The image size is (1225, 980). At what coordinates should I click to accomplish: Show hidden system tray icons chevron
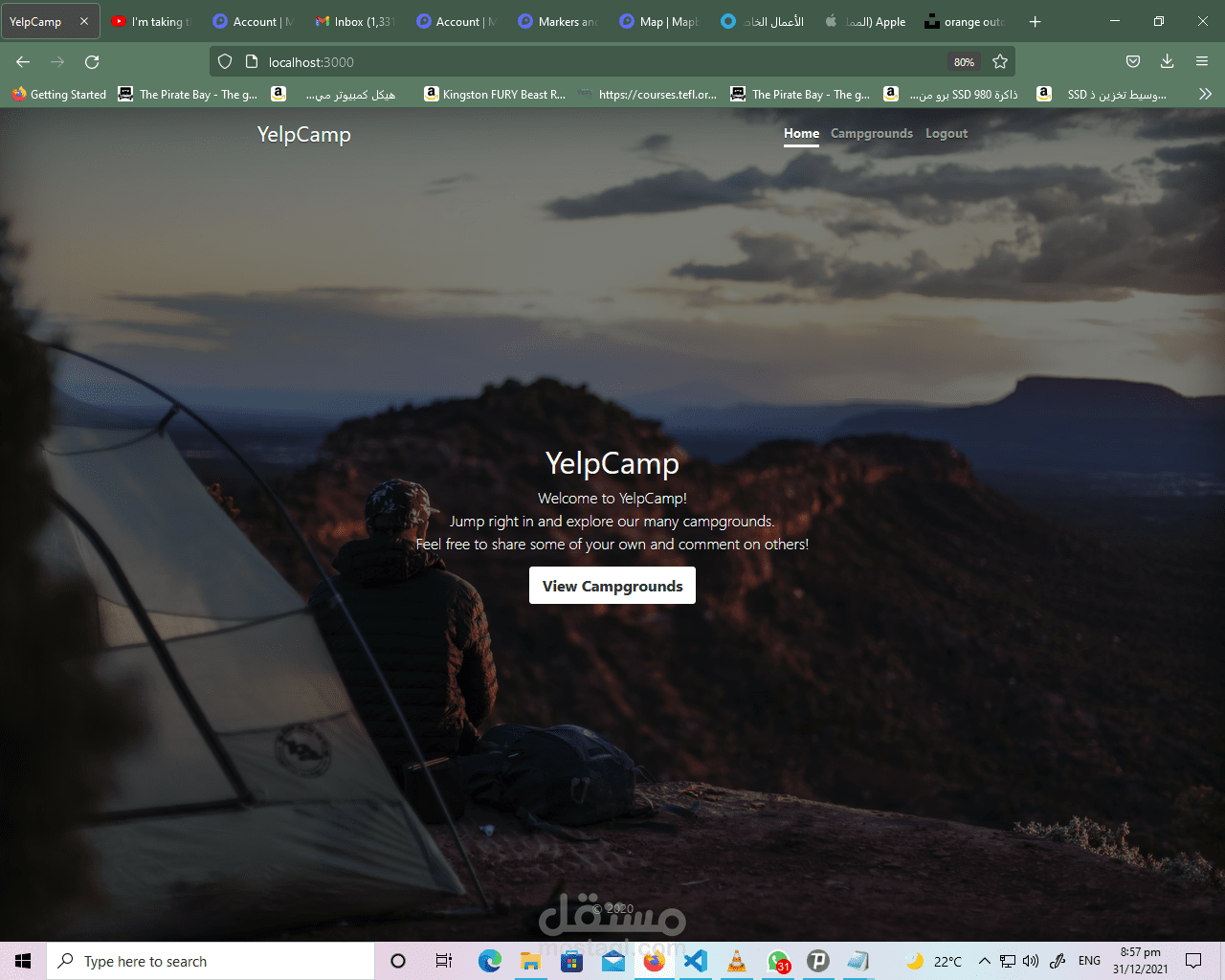(x=984, y=961)
